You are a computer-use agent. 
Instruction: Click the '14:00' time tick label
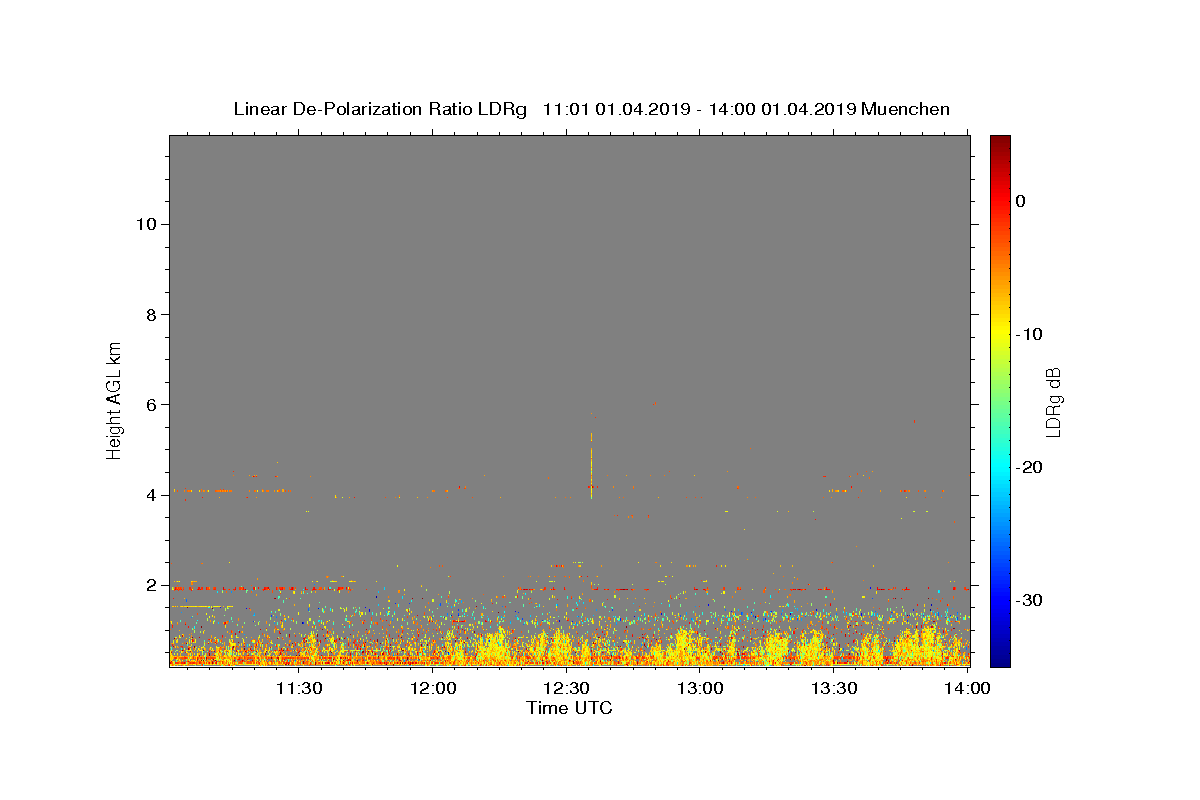click(x=967, y=688)
